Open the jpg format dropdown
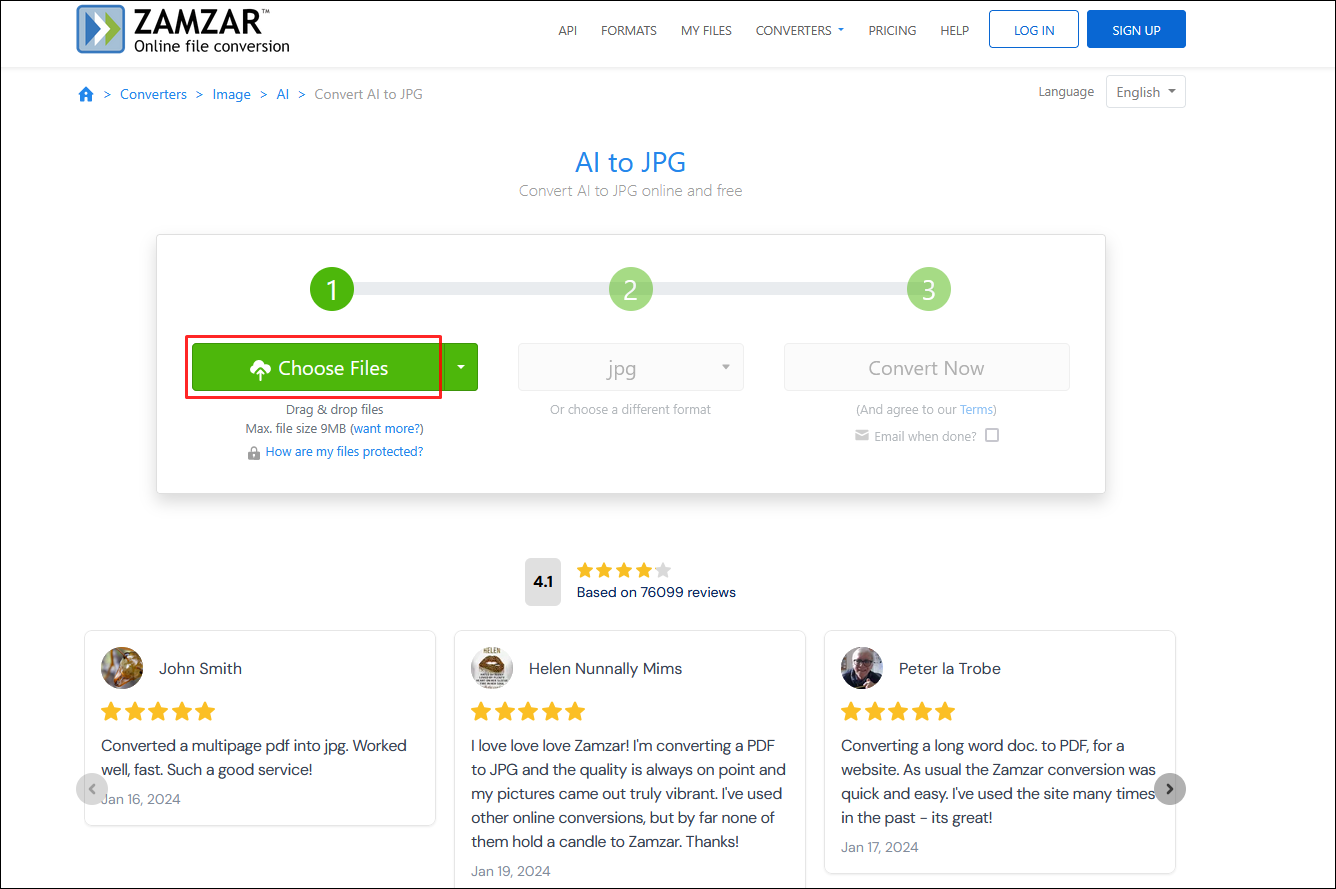Image resolution: width=1336 pixels, height=889 pixels. tap(631, 367)
